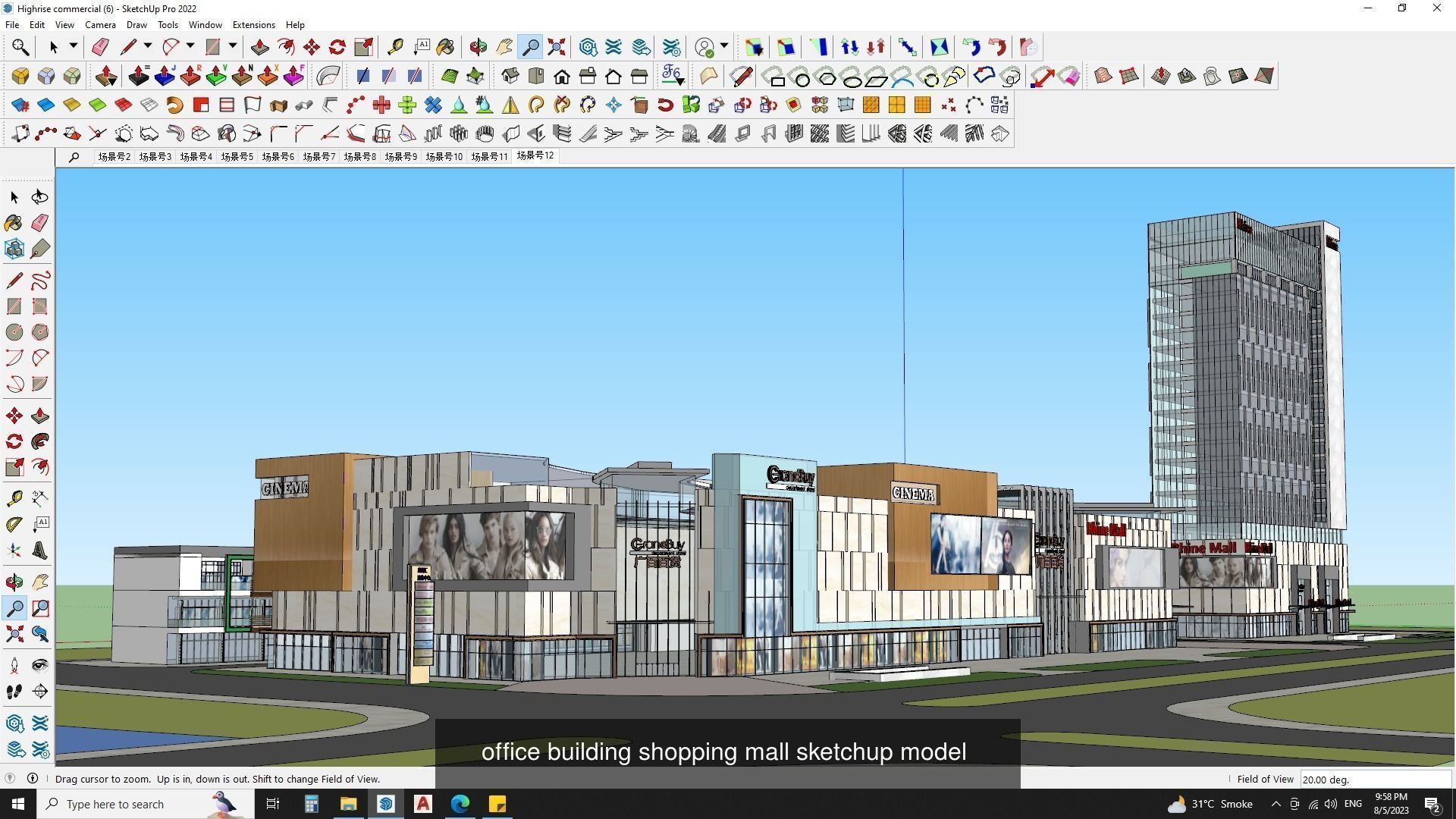Expand the Line tool dropdown arrow
1456x819 pixels.
148,47
